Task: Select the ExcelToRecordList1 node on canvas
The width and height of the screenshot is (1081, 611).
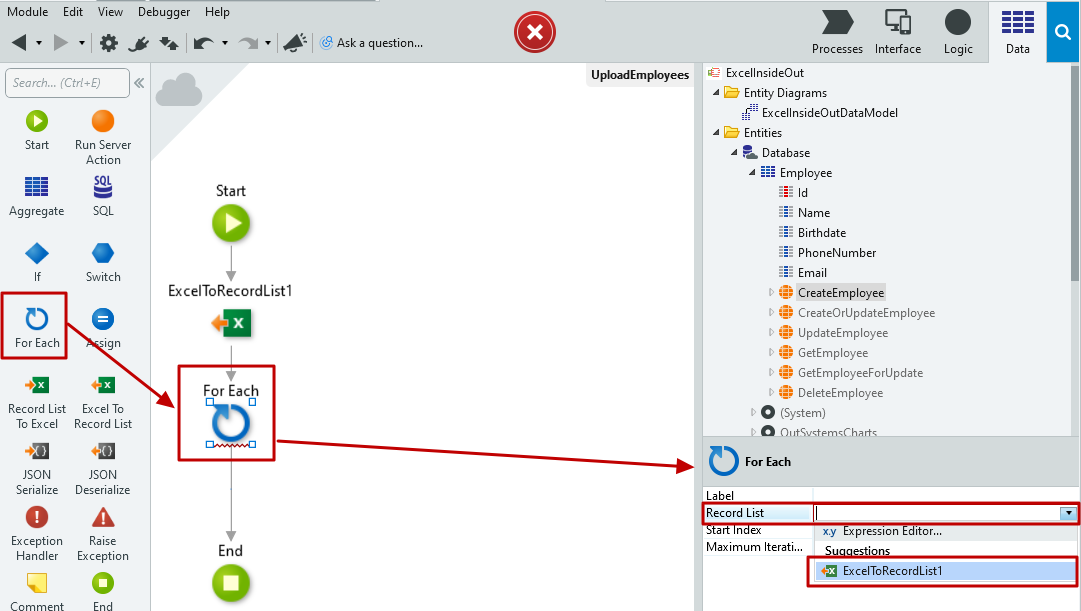Action: 231,323
